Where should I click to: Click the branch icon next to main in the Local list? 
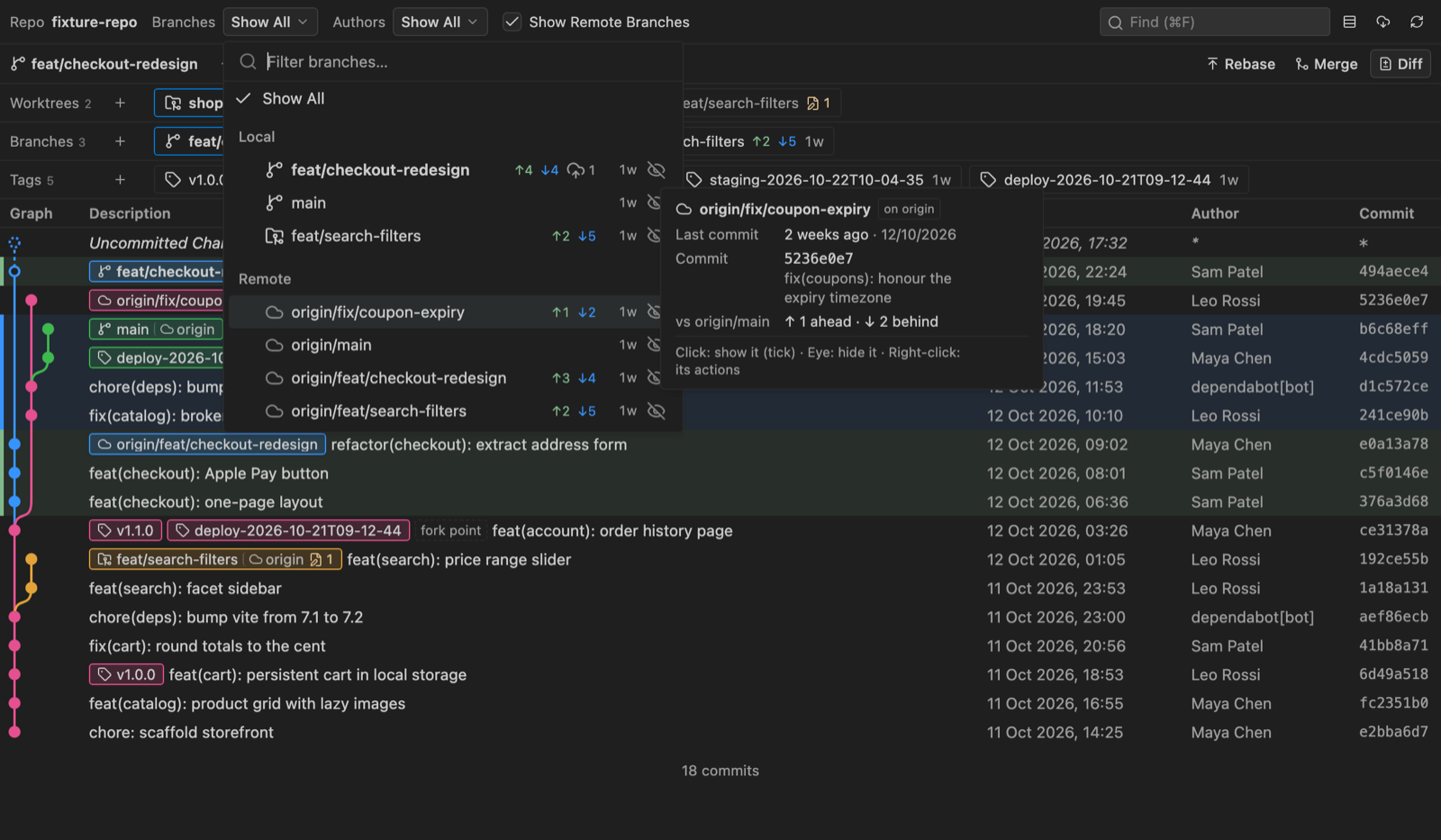[275, 203]
